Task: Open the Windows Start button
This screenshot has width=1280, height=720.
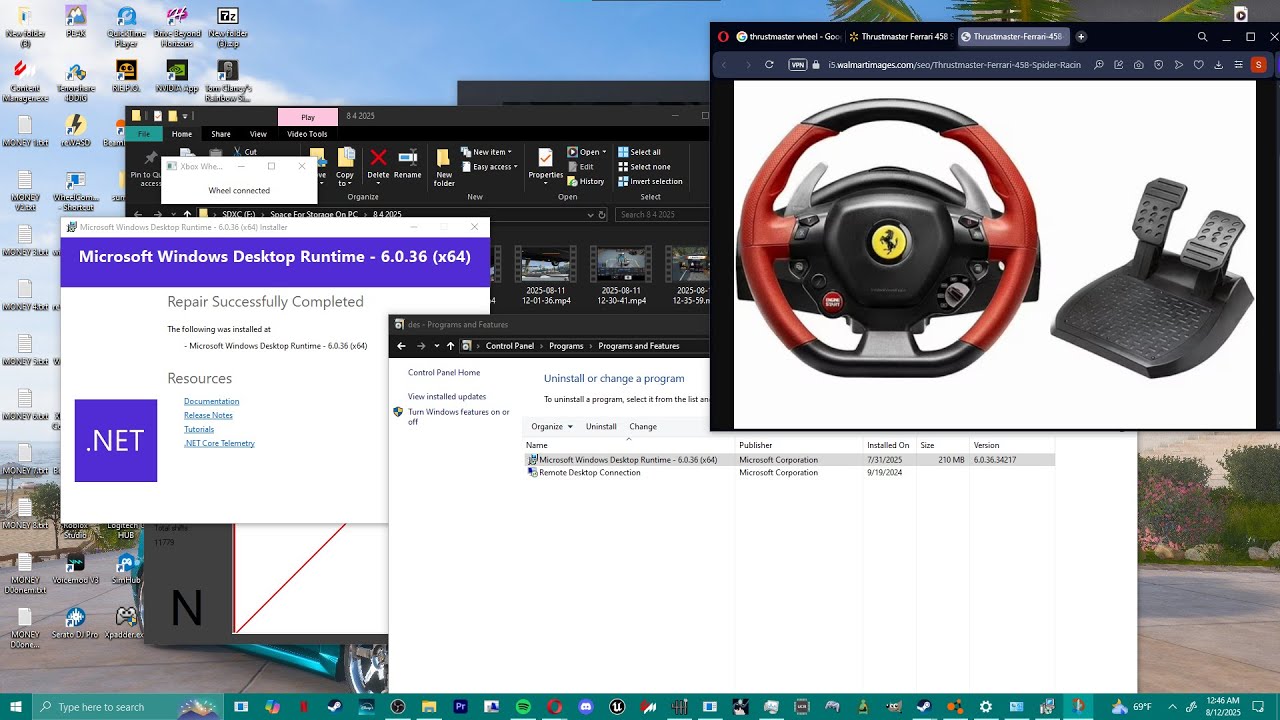Action: [x=16, y=707]
